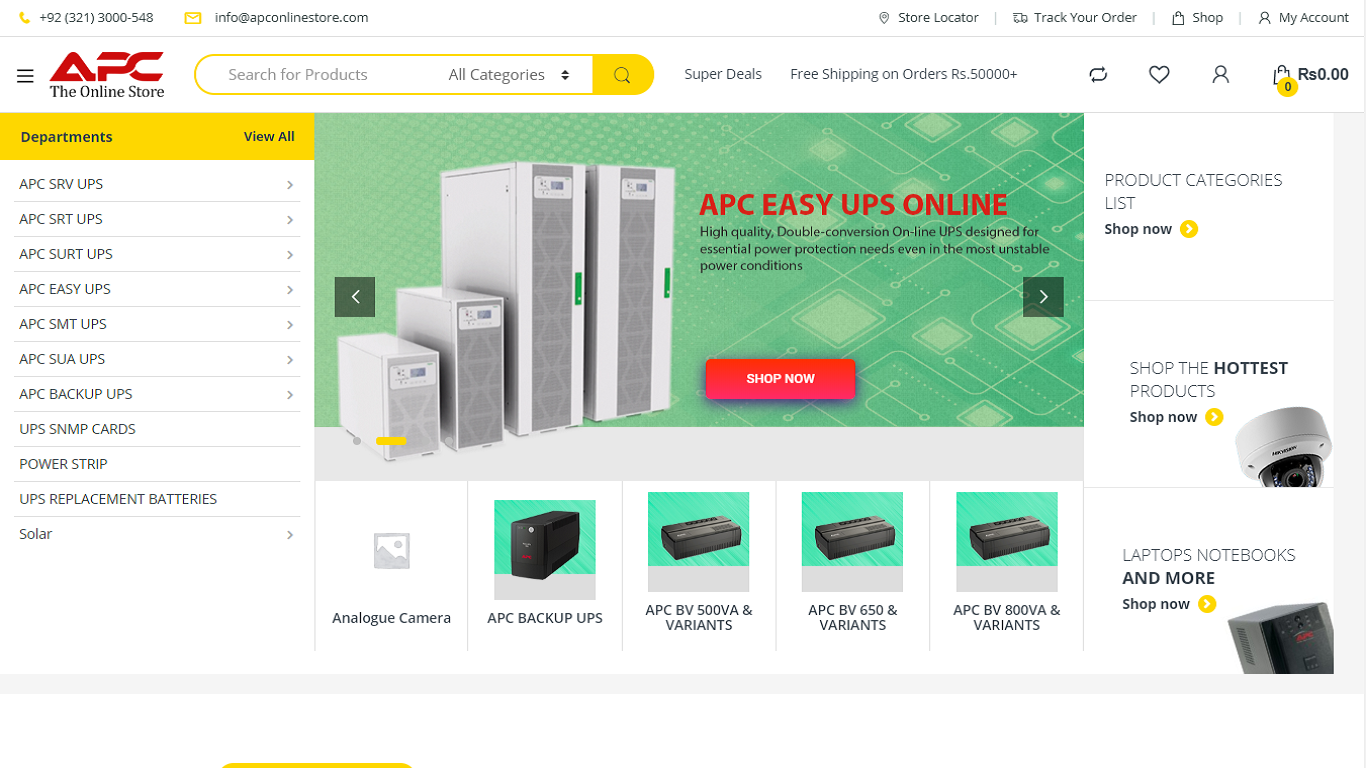This screenshot has width=1366, height=768.
Task: Open the All Categories dropdown
Action: click(x=508, y=75)
